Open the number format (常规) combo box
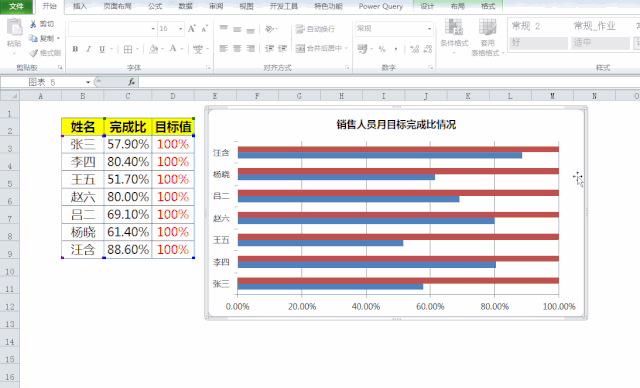The width and height of the screenshot is (640, 388). tap(394, 29)
